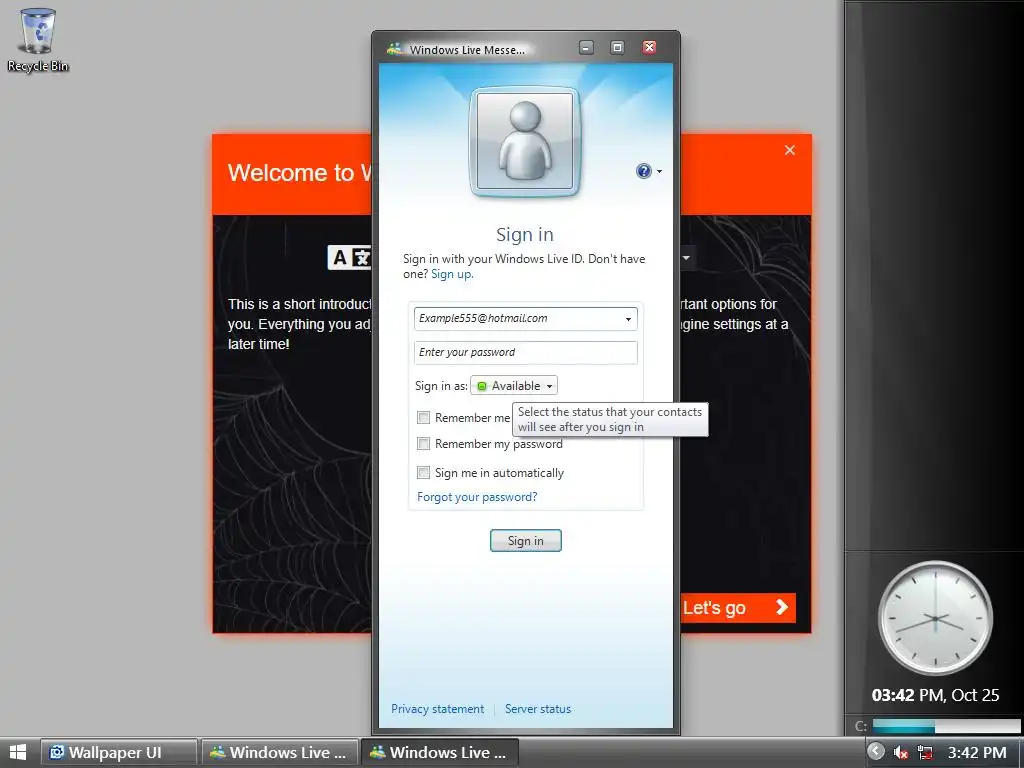Click the muted volume tray icon
The width and height of the screenshot is (1024, 768).
point(901,753)
